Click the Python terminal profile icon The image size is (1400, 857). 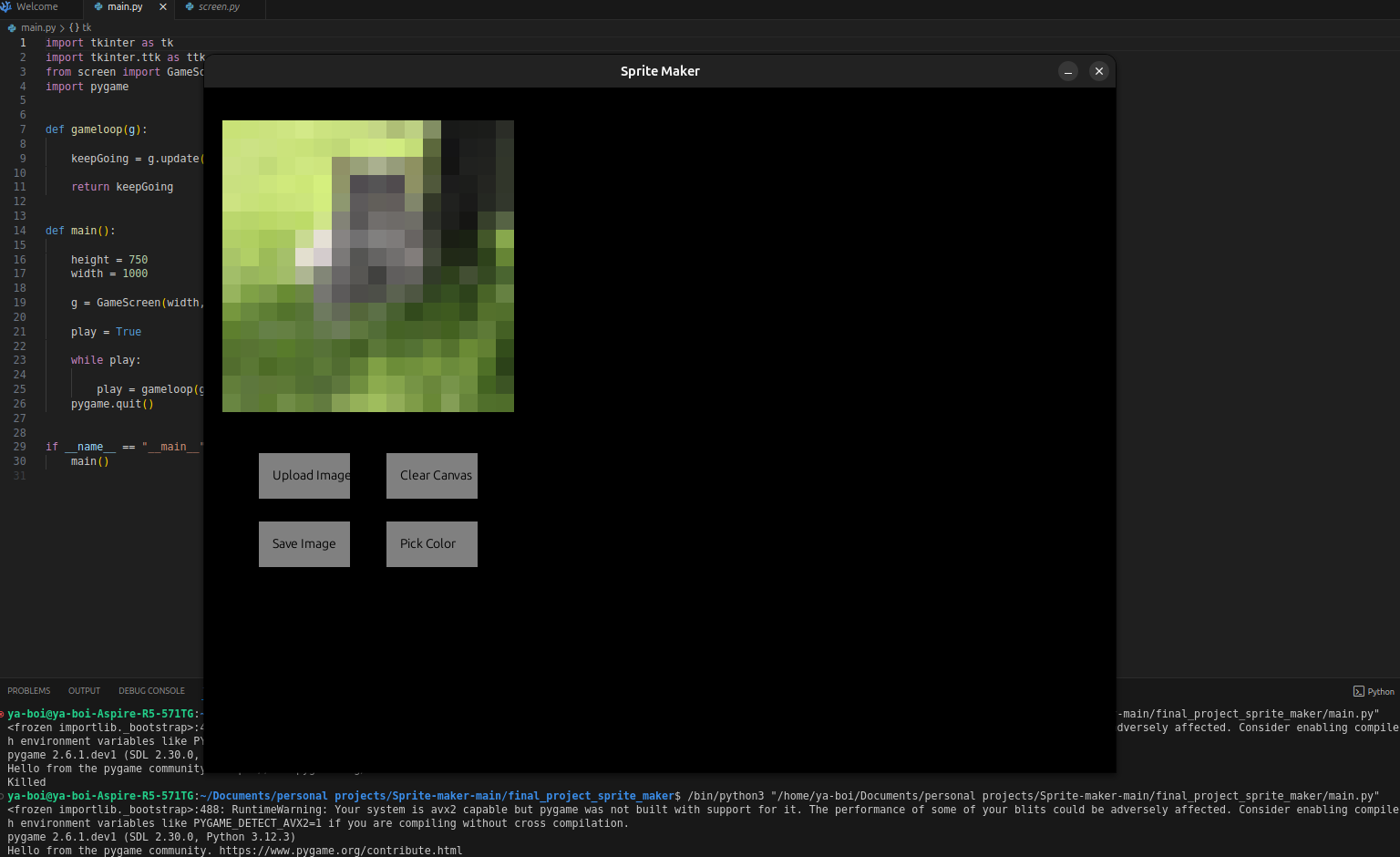tap(1358, 692)
